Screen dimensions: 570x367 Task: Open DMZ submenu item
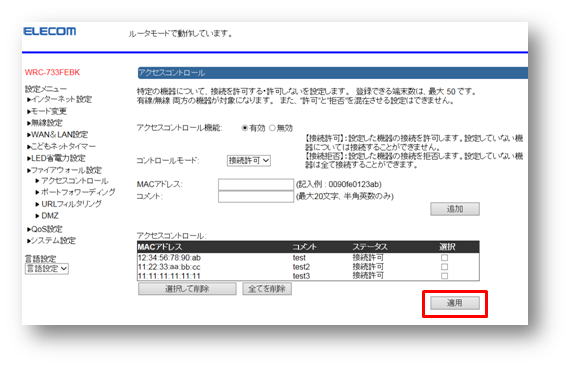coord(47,216)
